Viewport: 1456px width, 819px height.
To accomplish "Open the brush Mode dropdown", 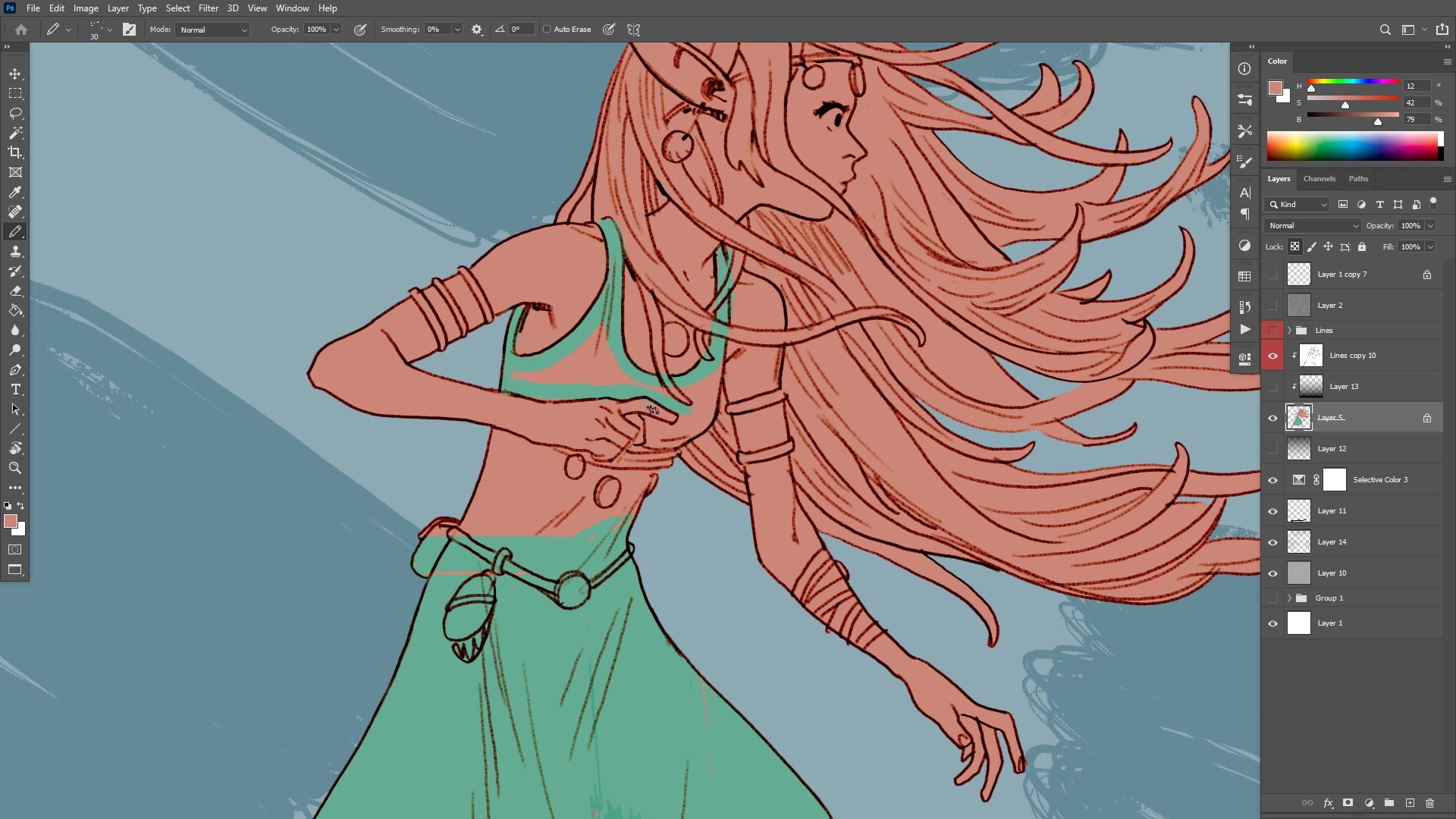I will pos(213,30).
